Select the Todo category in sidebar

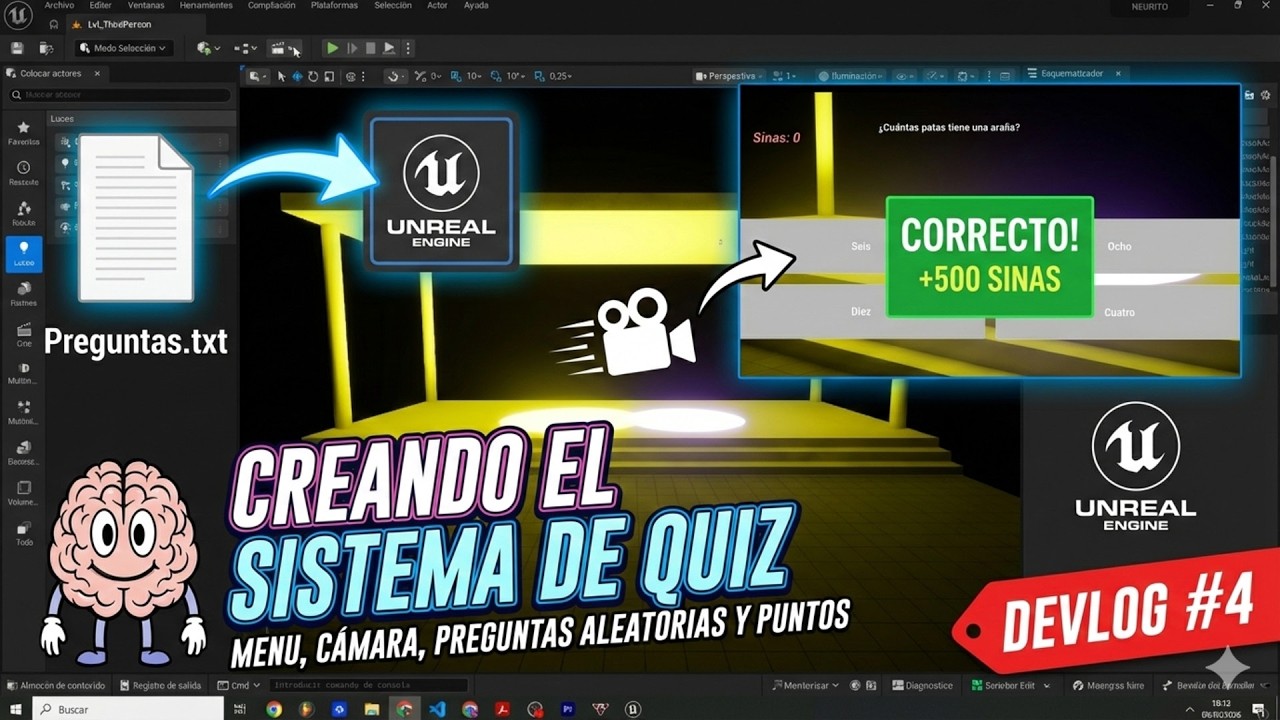click(24, 533)
